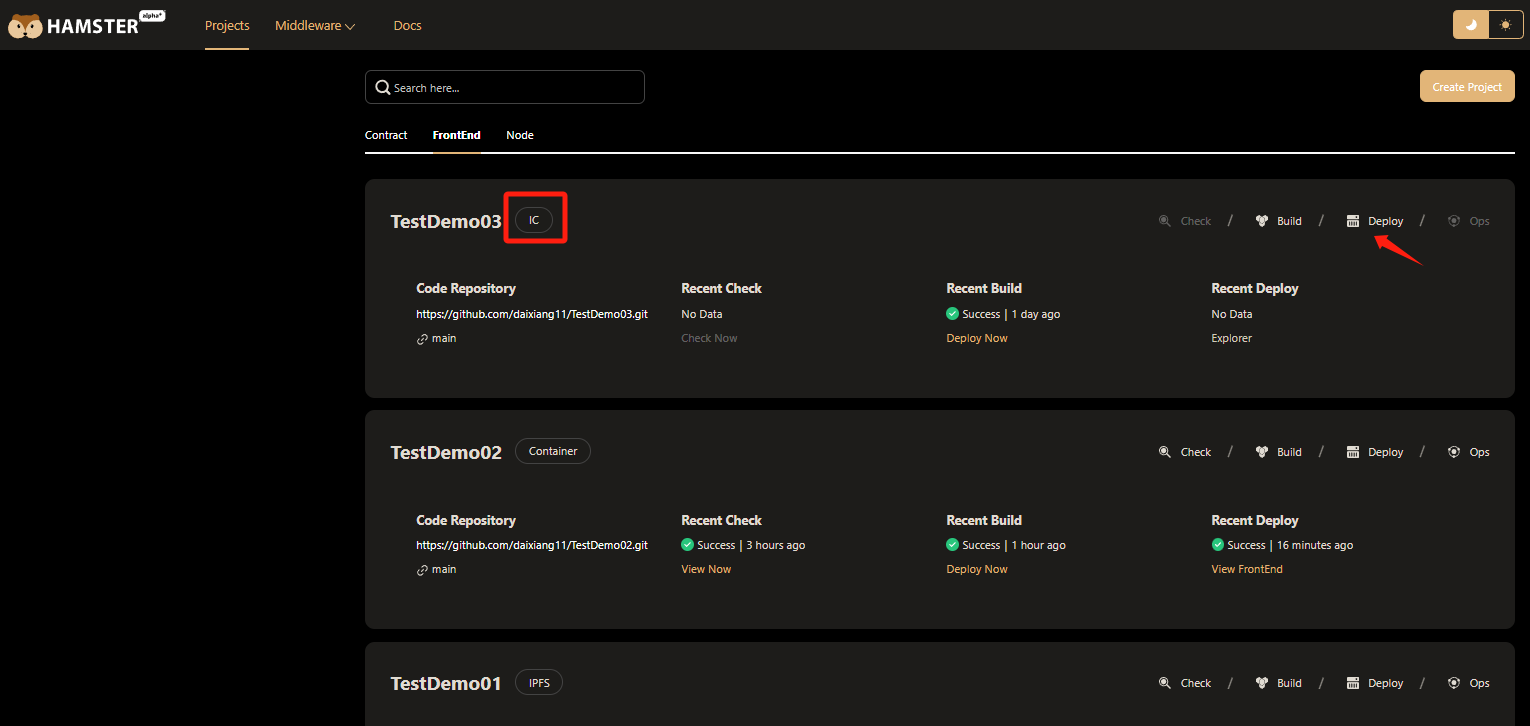Click TestDemo01 Deploy icon
1530x726 pixels.
1353,683
